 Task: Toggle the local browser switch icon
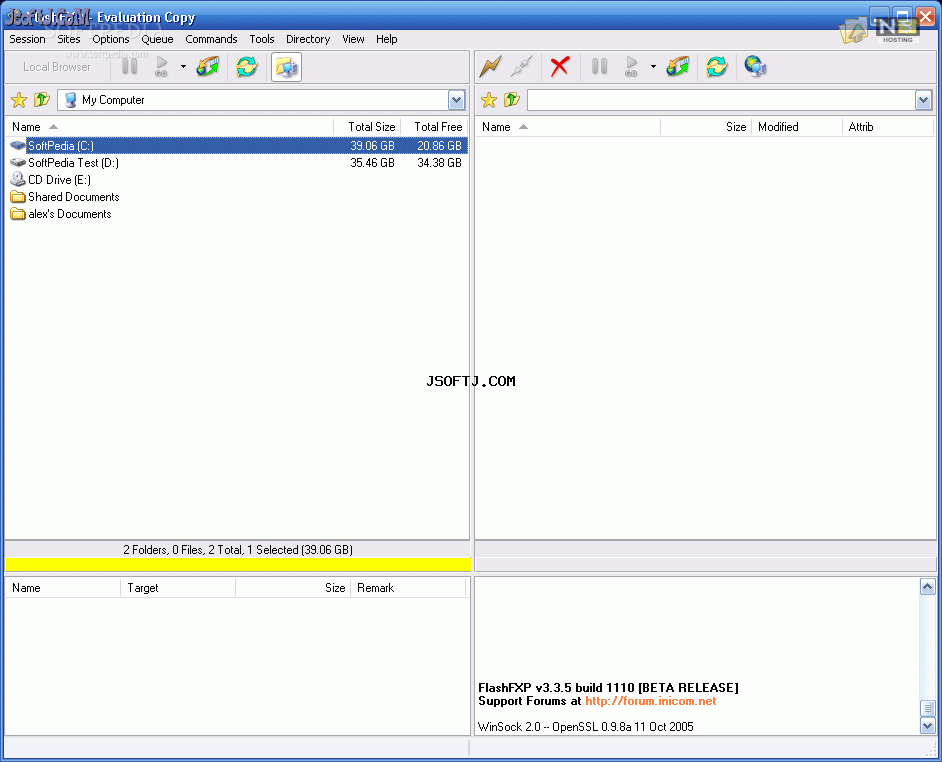click(286, 67)
